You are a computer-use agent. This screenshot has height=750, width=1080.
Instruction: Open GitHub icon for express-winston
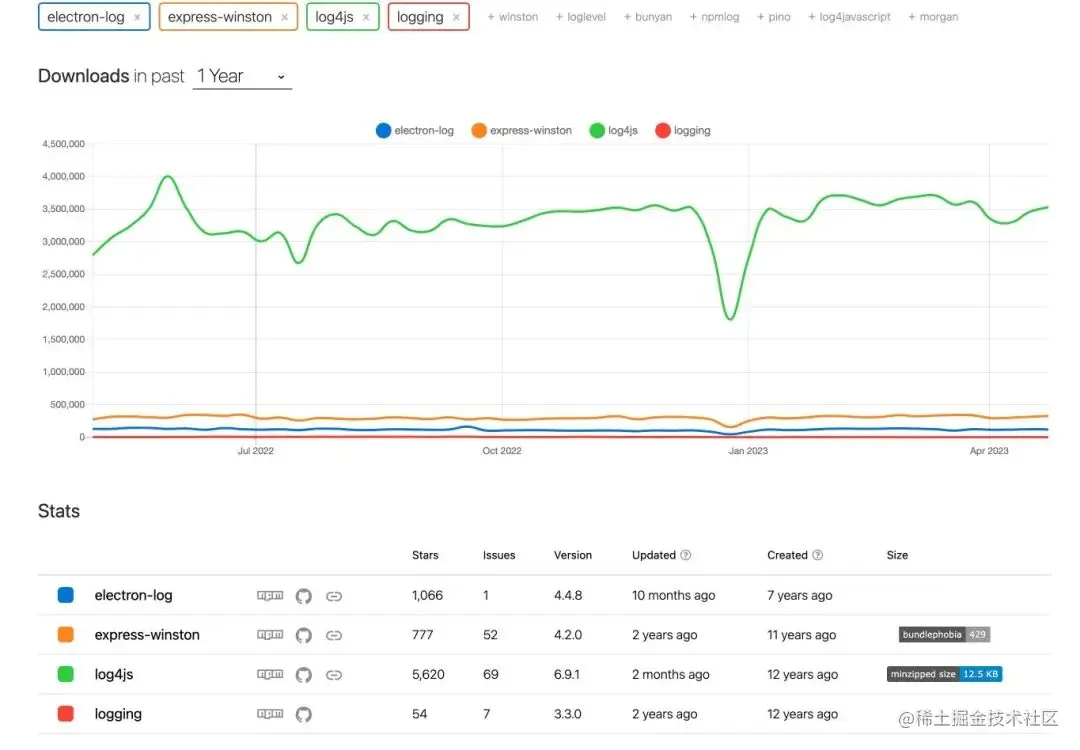[x=304, y=635]
